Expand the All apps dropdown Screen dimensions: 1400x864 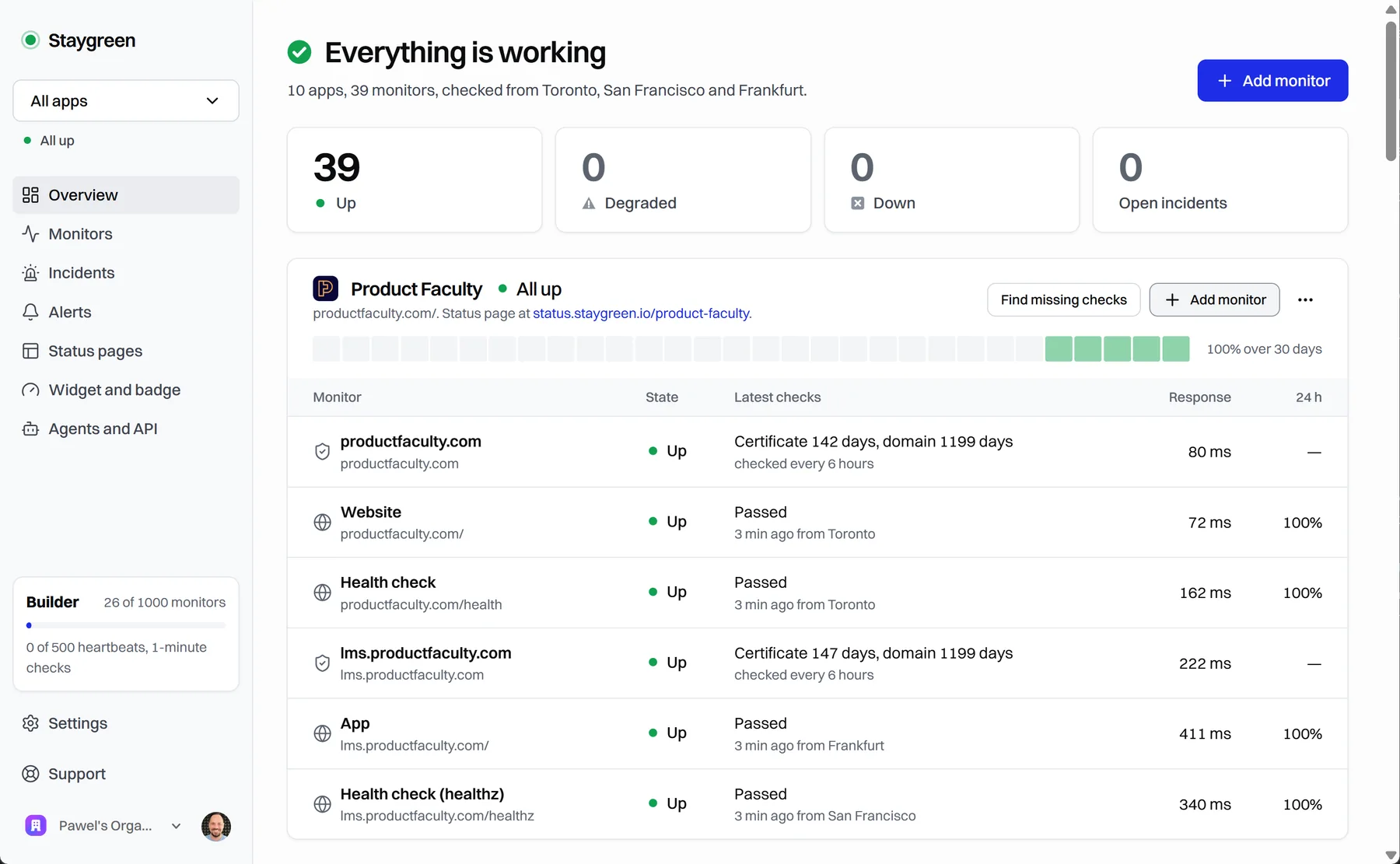pyautogui.click(x=126, y=101)
